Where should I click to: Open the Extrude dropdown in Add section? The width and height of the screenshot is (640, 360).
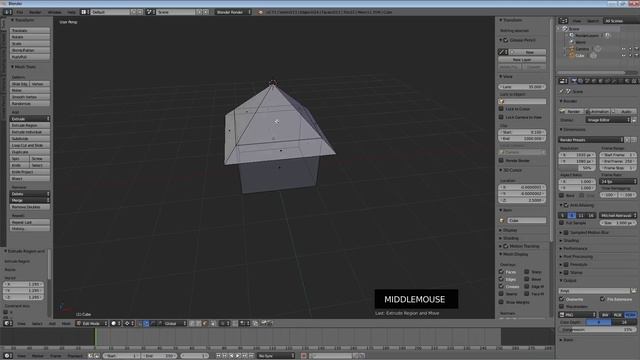[x=30, y=119]
